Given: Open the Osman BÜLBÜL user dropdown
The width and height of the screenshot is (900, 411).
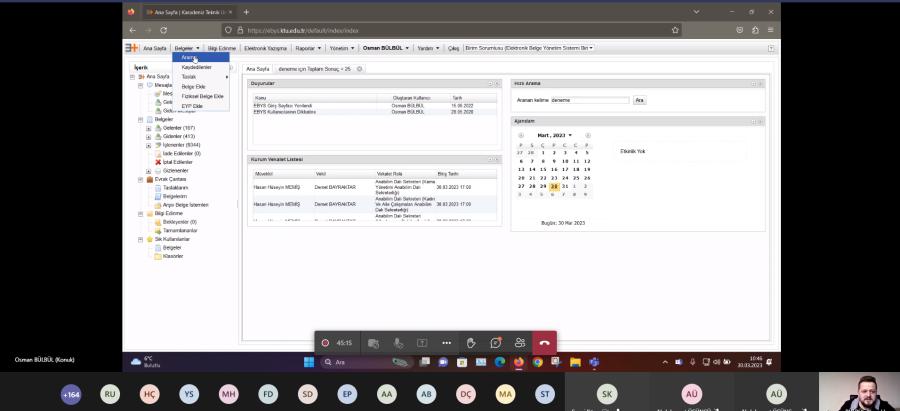Looking at the screenshot, I should [x=386, y=48].
